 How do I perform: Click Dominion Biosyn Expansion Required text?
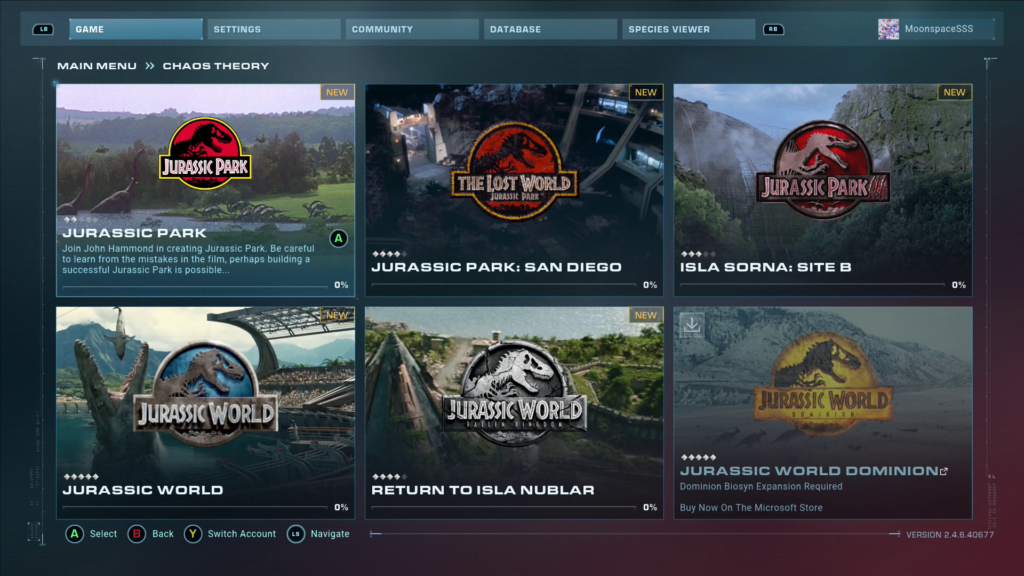coord(761,487)
